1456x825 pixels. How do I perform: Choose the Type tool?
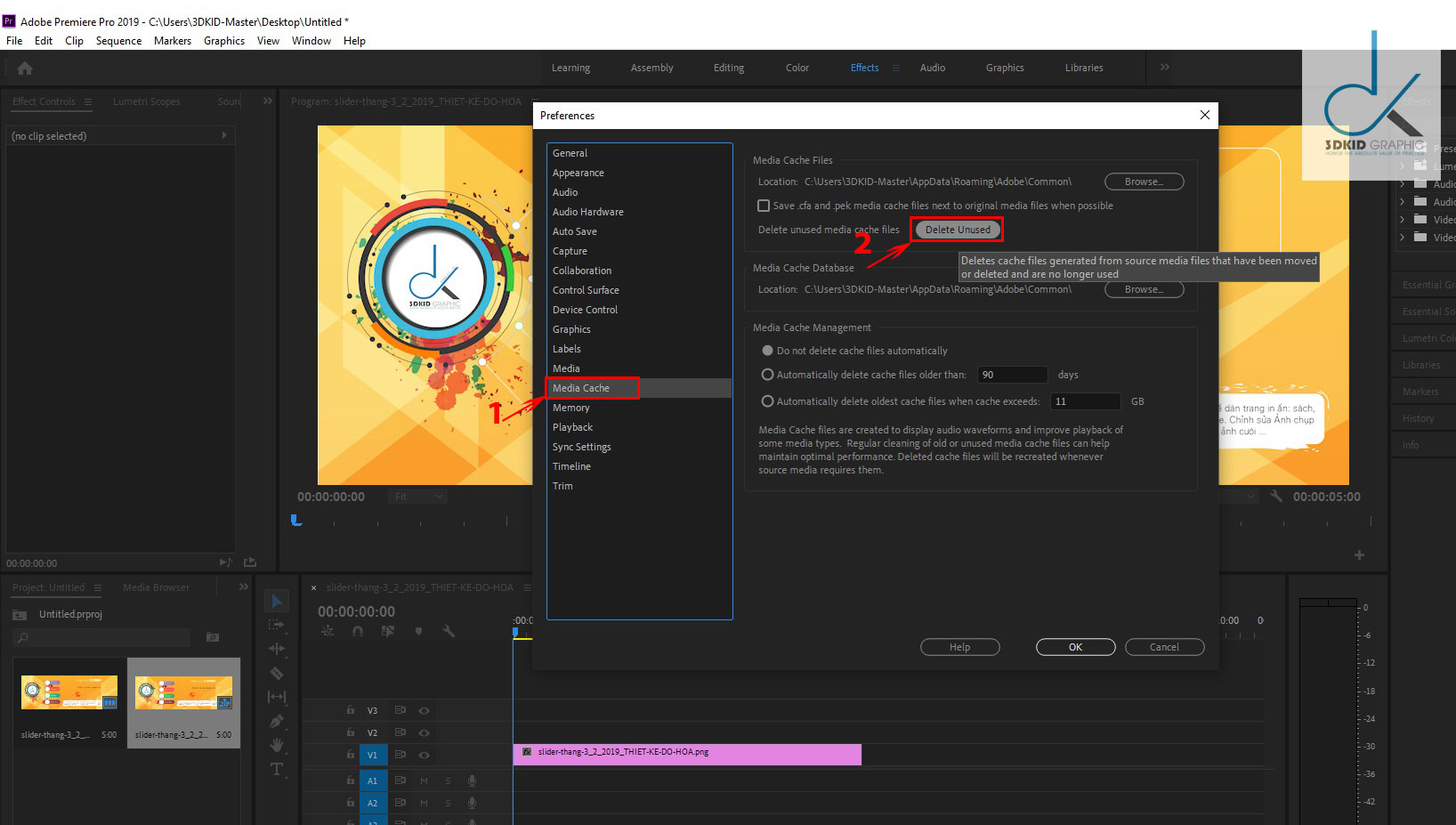coord(277,769)
